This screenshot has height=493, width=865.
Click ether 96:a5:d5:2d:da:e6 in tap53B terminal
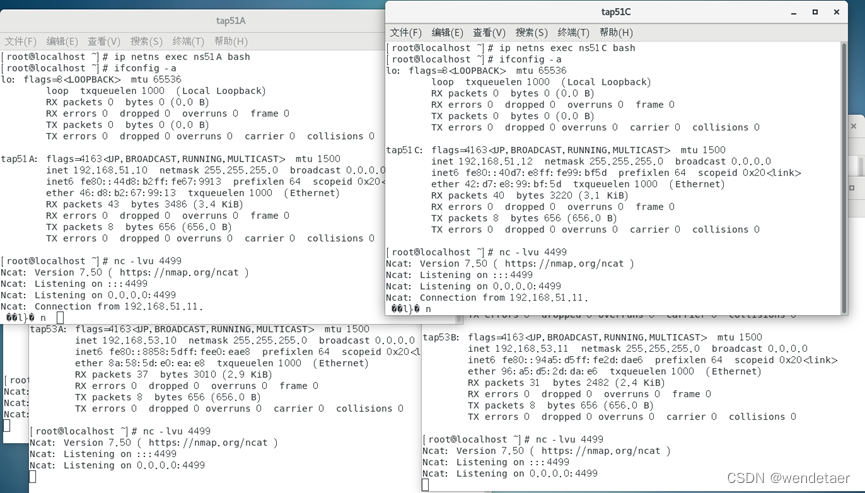point(532,371)
